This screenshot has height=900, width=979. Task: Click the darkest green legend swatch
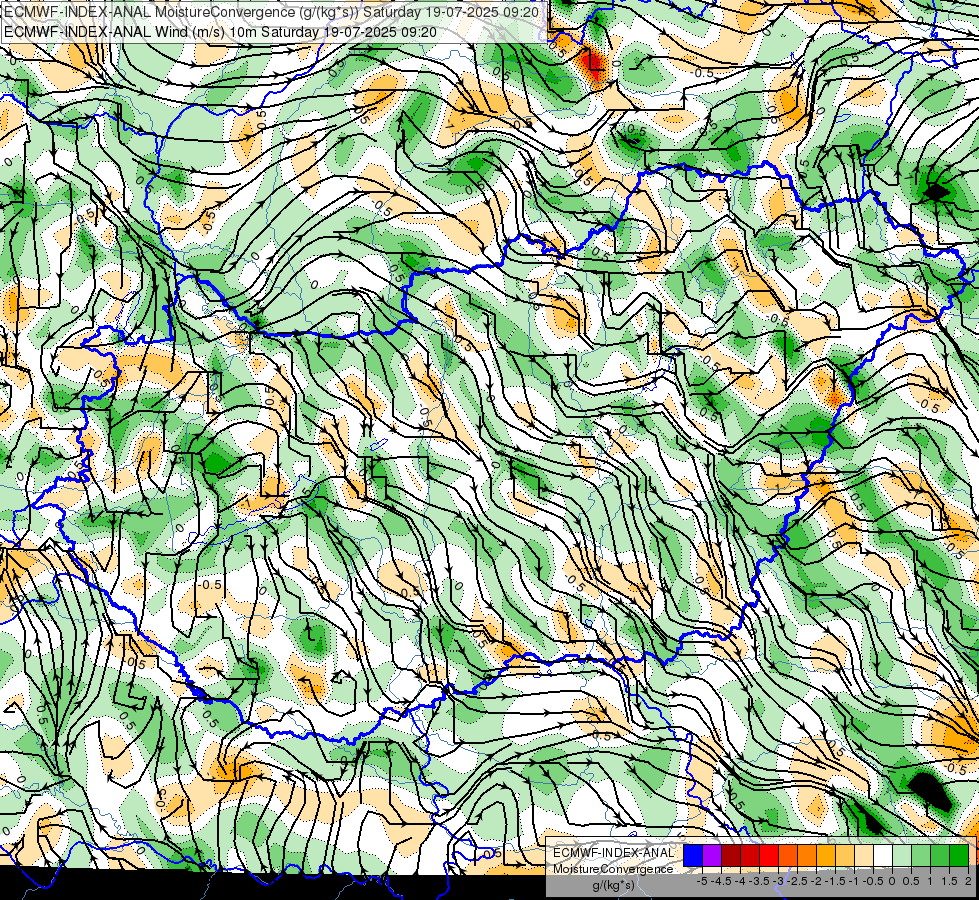pyautogui.click(x=959, y=855)
